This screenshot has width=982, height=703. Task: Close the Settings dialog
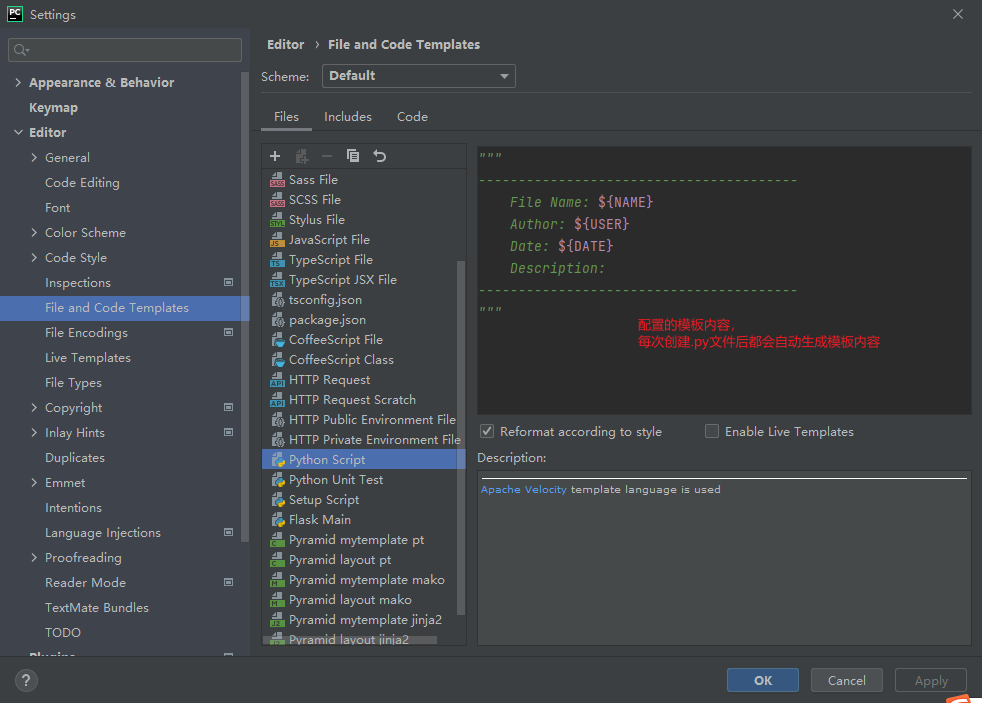pos(958,14)
